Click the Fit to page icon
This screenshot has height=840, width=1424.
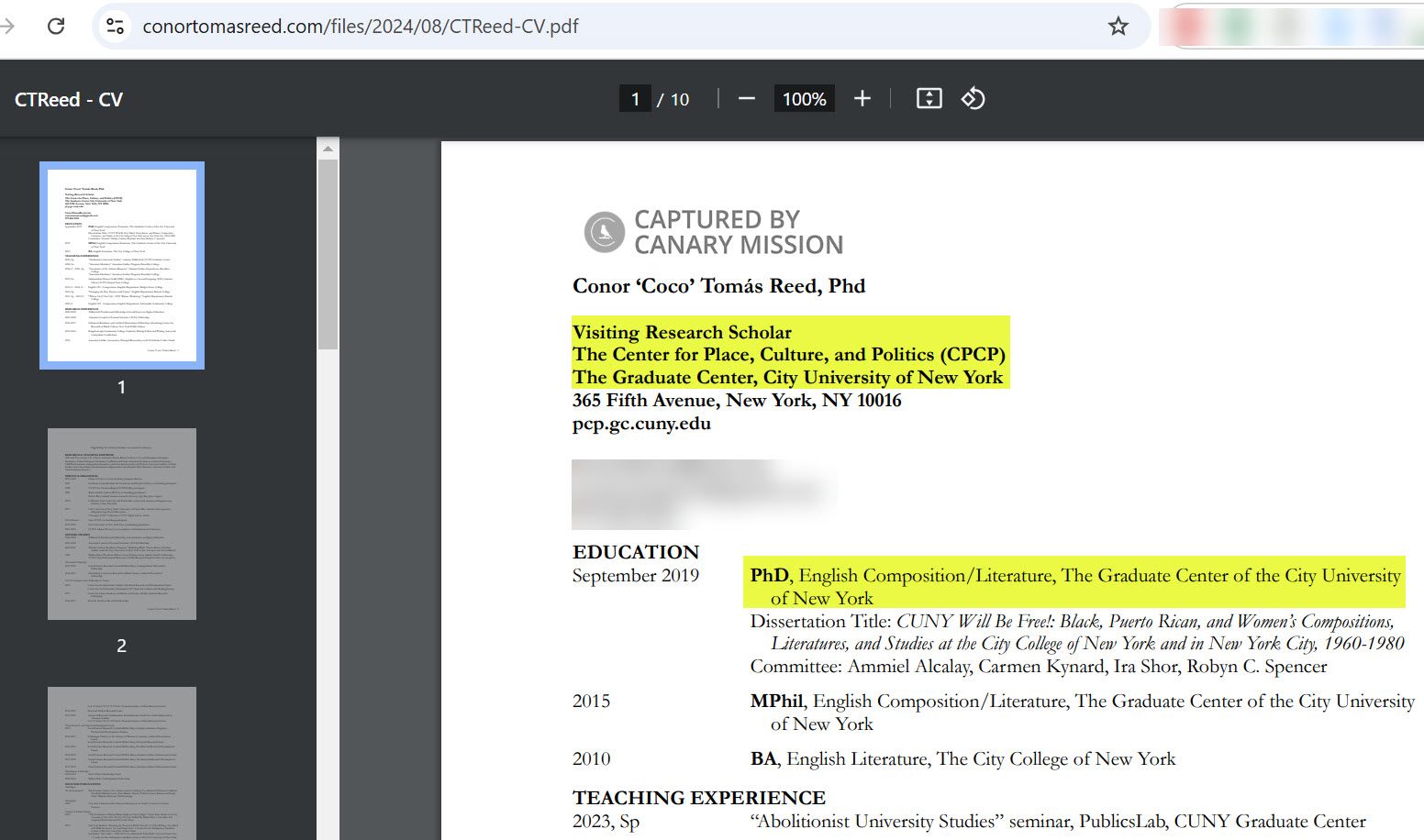point(929,99)
